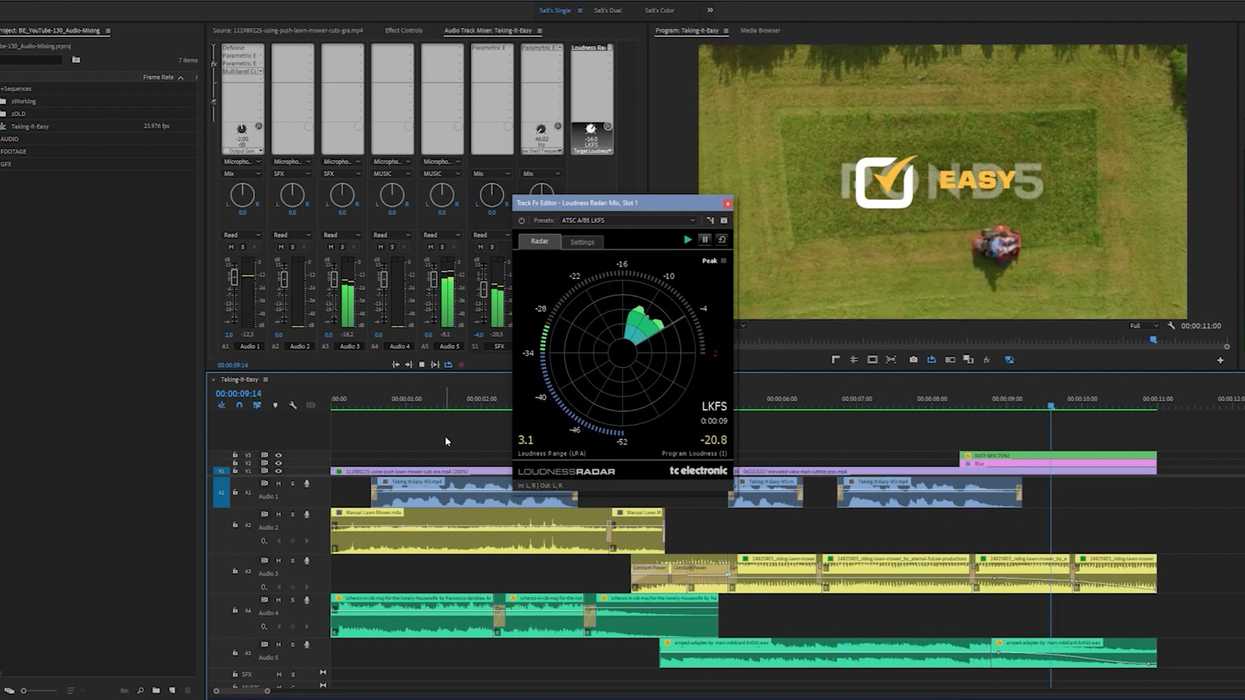Screen dimensions: 1245x700
Task: Select the Loudness Radar effect slot
Action: coord(591,48)
